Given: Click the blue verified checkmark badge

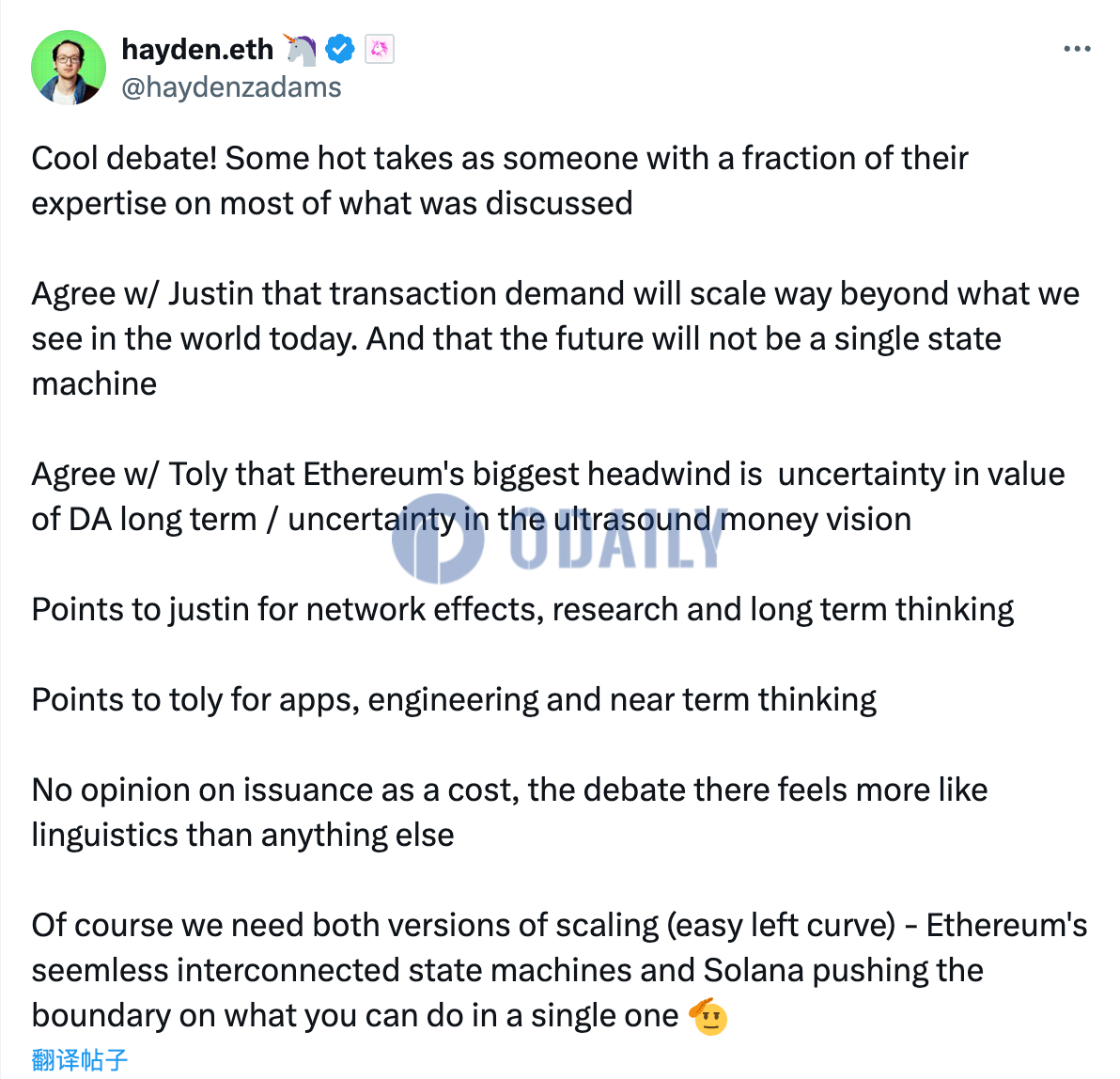Looking at the screenshot, I should coord(340,49).
